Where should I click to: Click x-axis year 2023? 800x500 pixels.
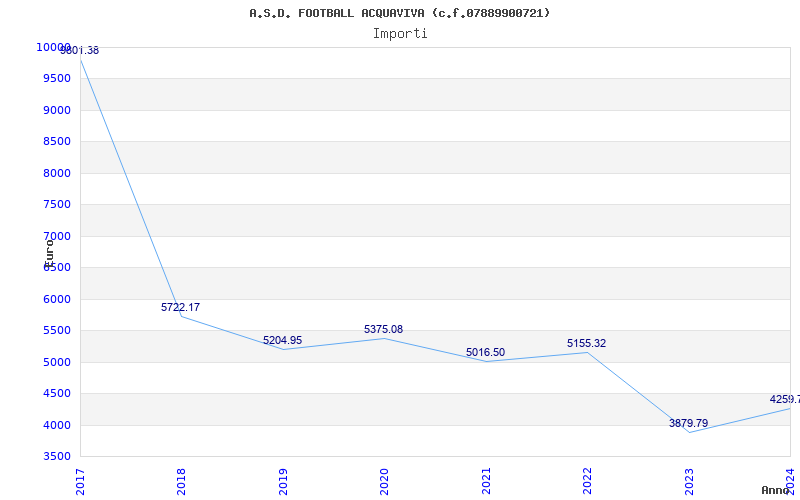click(x=689, y=481)
